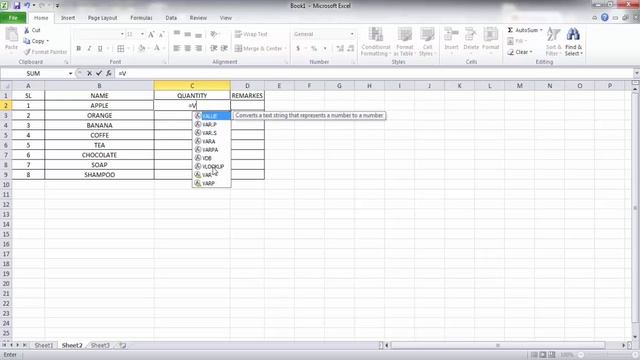Toggle Middle Align
Screen dimensions: 640x360
coord(188,34)
